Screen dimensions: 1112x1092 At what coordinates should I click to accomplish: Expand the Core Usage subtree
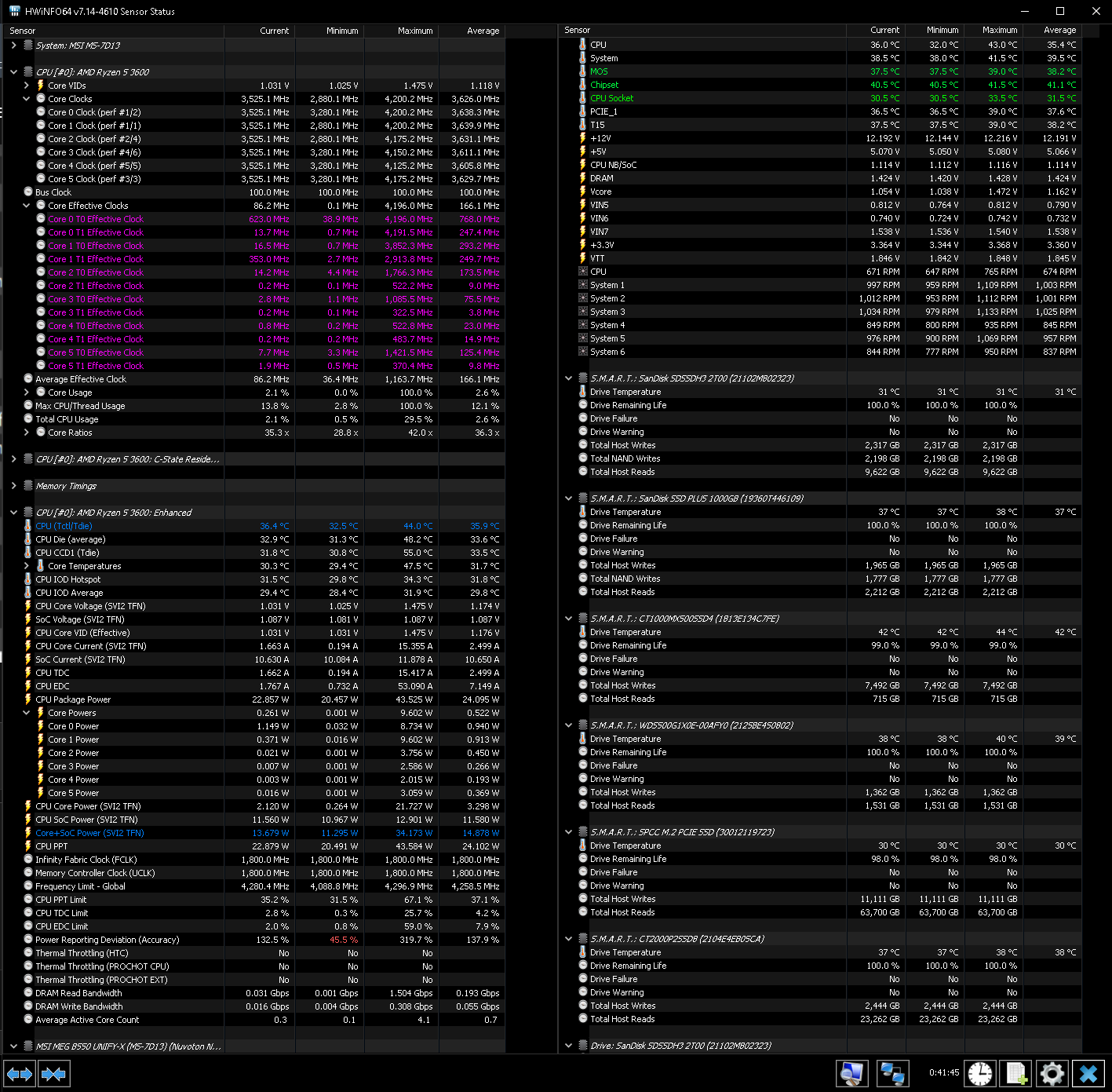[26, 393]
